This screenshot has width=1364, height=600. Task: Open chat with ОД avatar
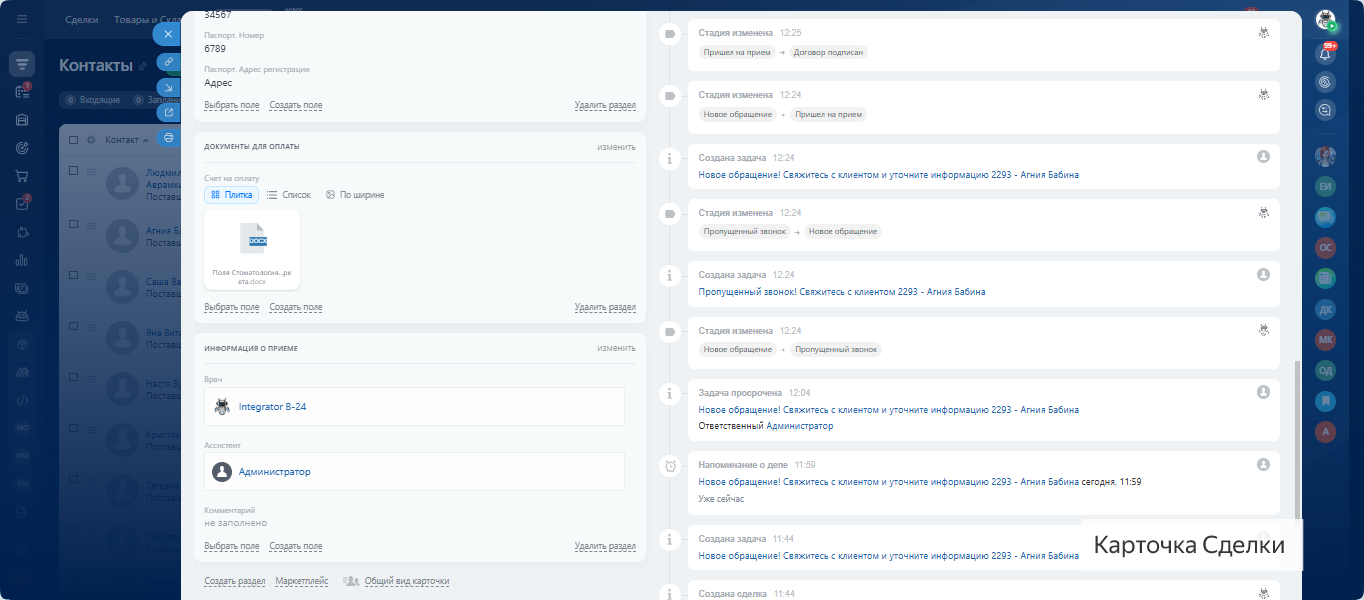(1326, 370)
